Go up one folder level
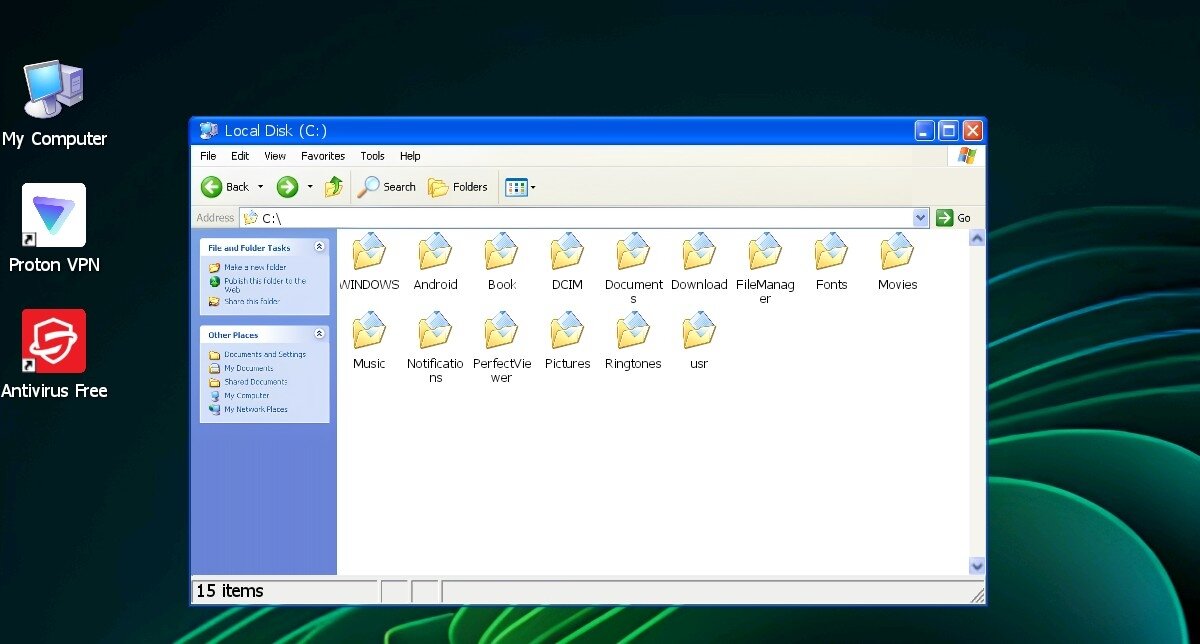Image resolution: width=1200 pixels, height=644 pixels. pyautogui.click(x=334, y=187)
